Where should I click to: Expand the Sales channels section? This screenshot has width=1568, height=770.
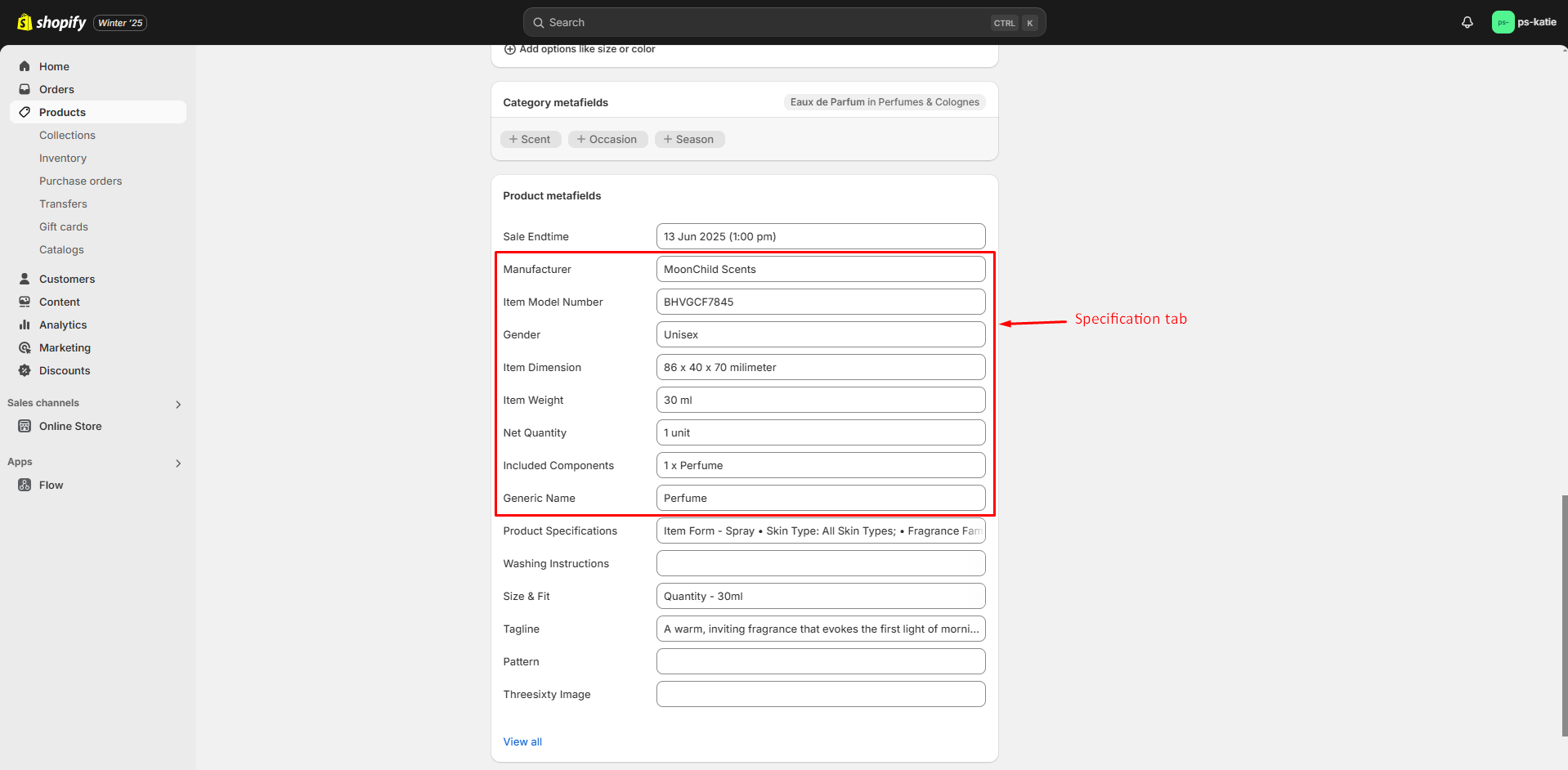click(177, 404)
